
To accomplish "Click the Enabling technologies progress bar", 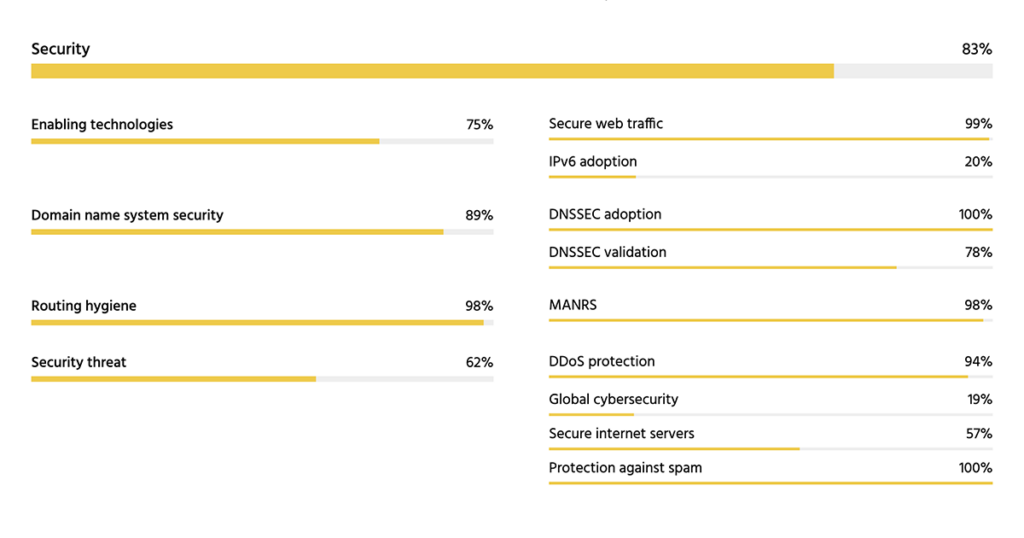I will click(x=262, y=141).
